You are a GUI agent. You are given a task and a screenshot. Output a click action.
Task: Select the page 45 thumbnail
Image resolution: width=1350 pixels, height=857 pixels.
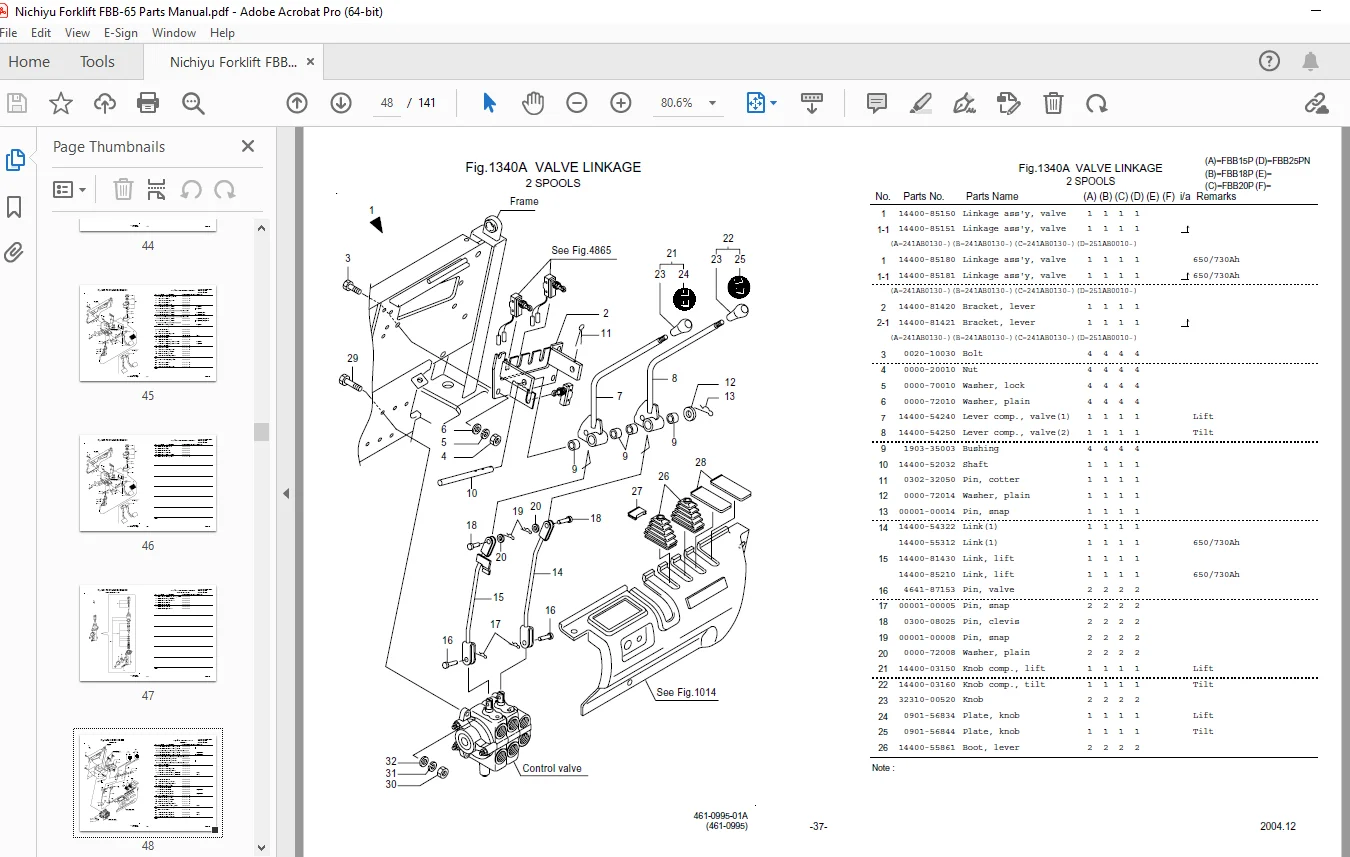[x=148, y=333]
